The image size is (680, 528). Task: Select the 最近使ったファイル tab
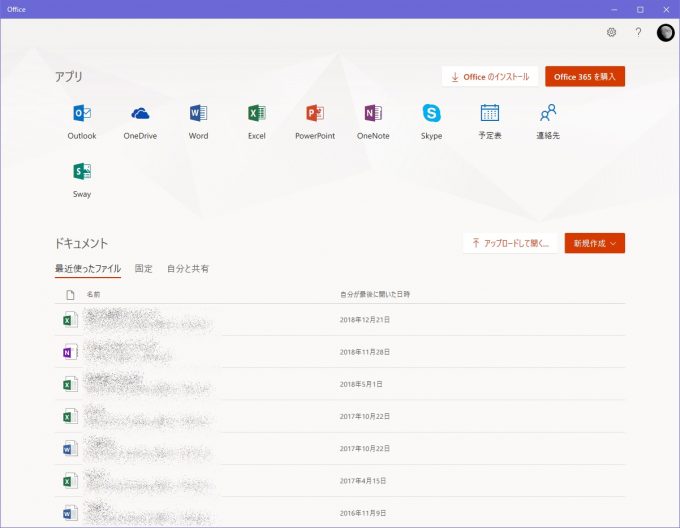88,269
